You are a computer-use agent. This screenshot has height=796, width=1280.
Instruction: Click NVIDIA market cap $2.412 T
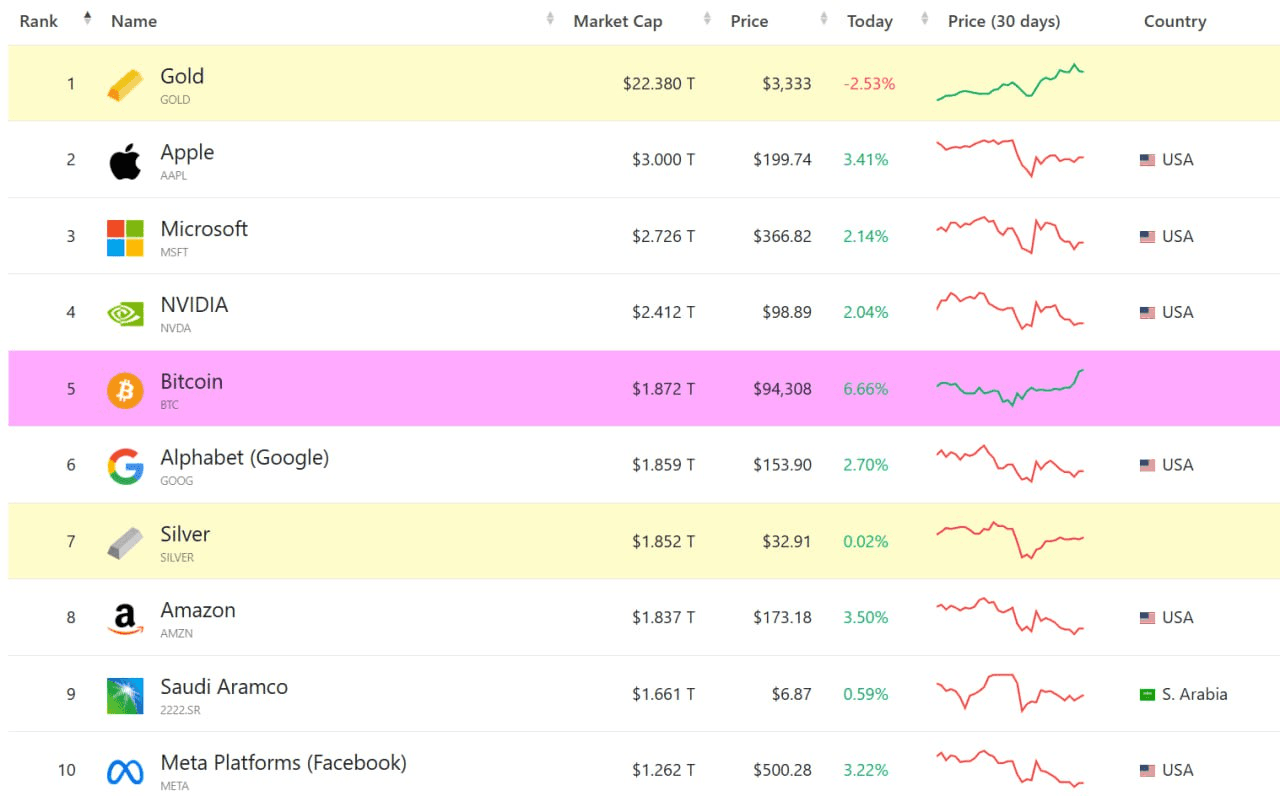click(663, 313)
